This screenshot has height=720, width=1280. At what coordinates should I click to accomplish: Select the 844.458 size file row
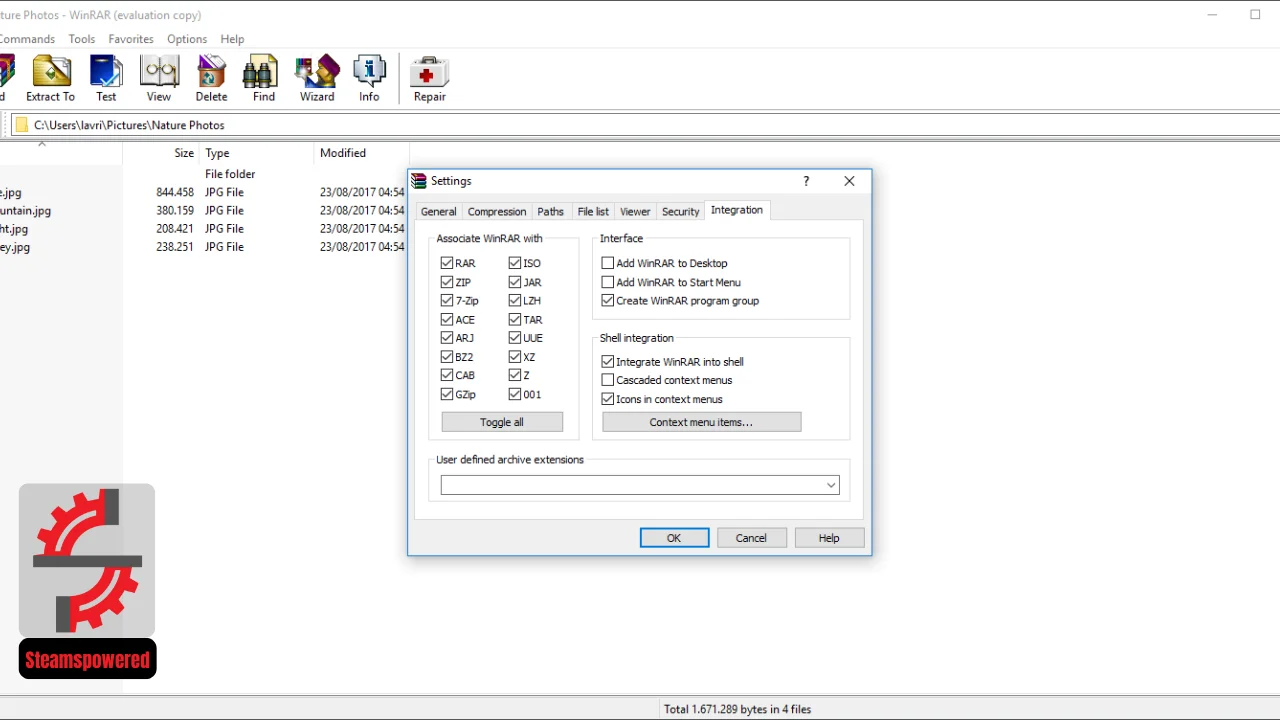pos(203,192)
